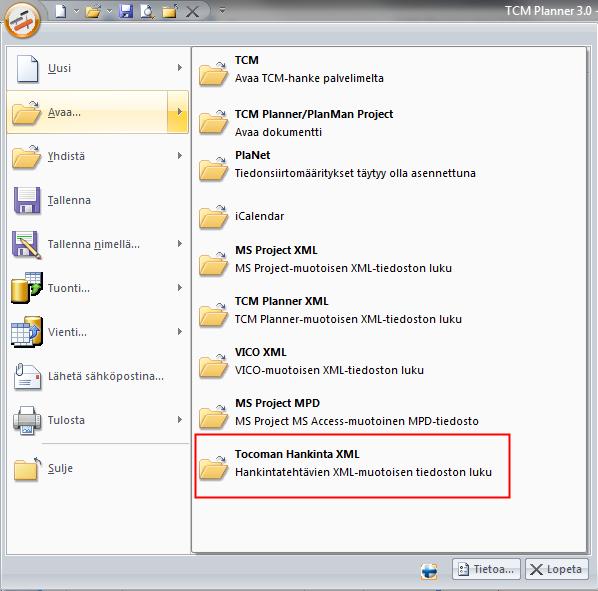Open TCM Planner/PlanMan Project document option
Viewport: 598px width, 591px height.
[389, 123]
